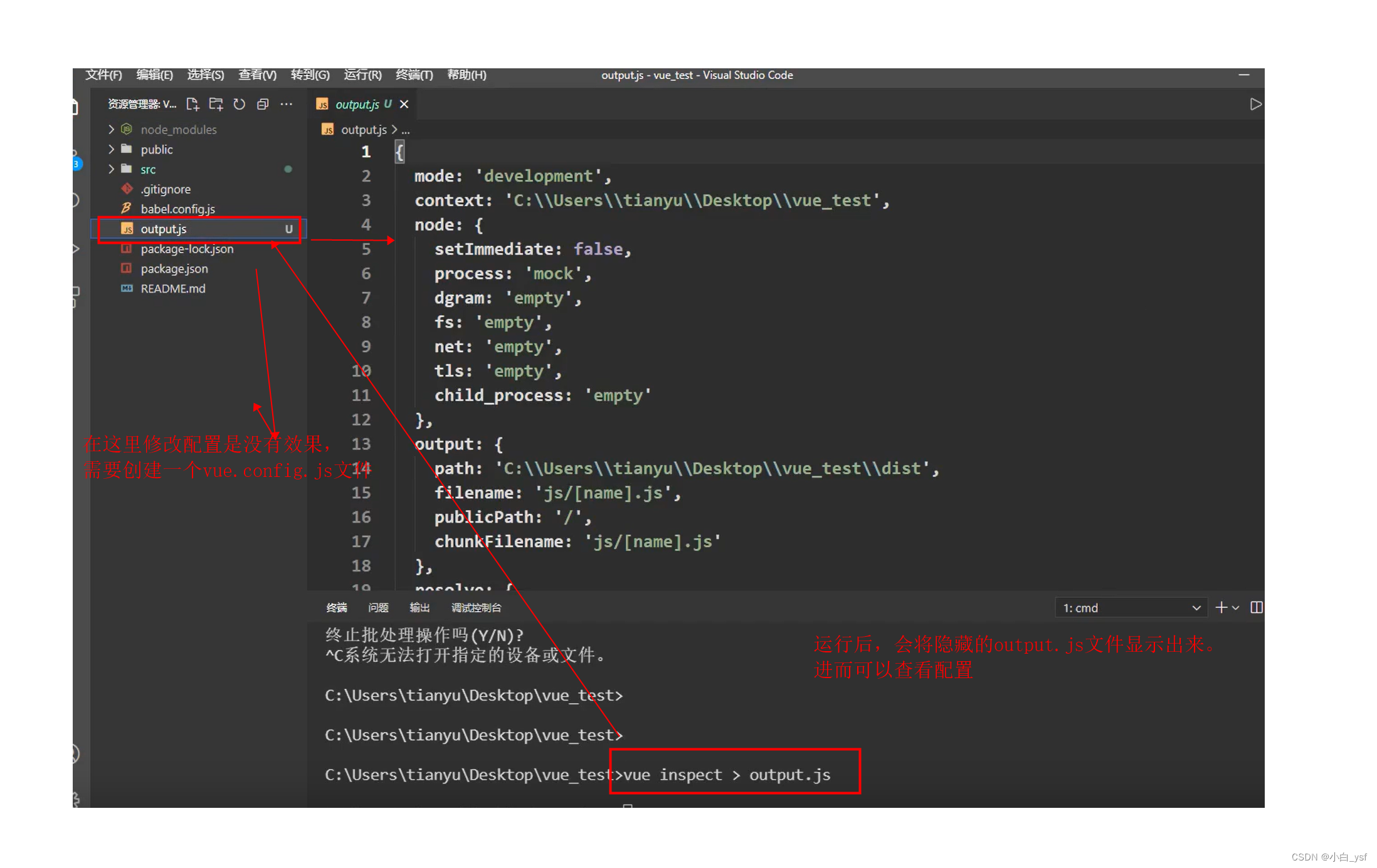Click the chunkFilename line in editor

point(578,541)
